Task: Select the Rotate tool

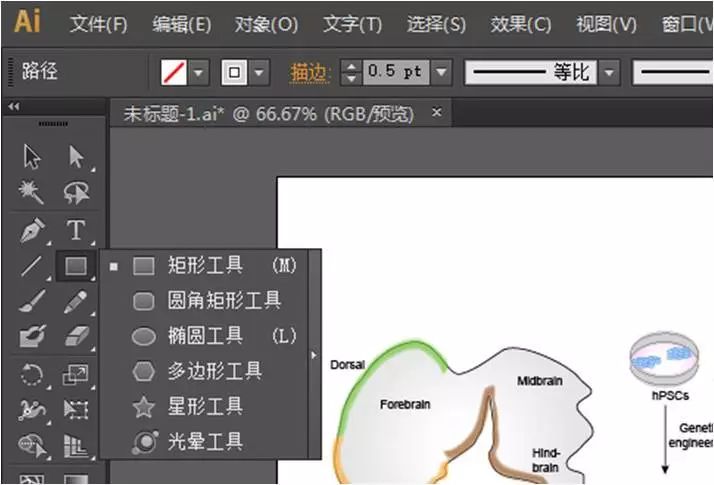Action: click(x=32, y=374)
